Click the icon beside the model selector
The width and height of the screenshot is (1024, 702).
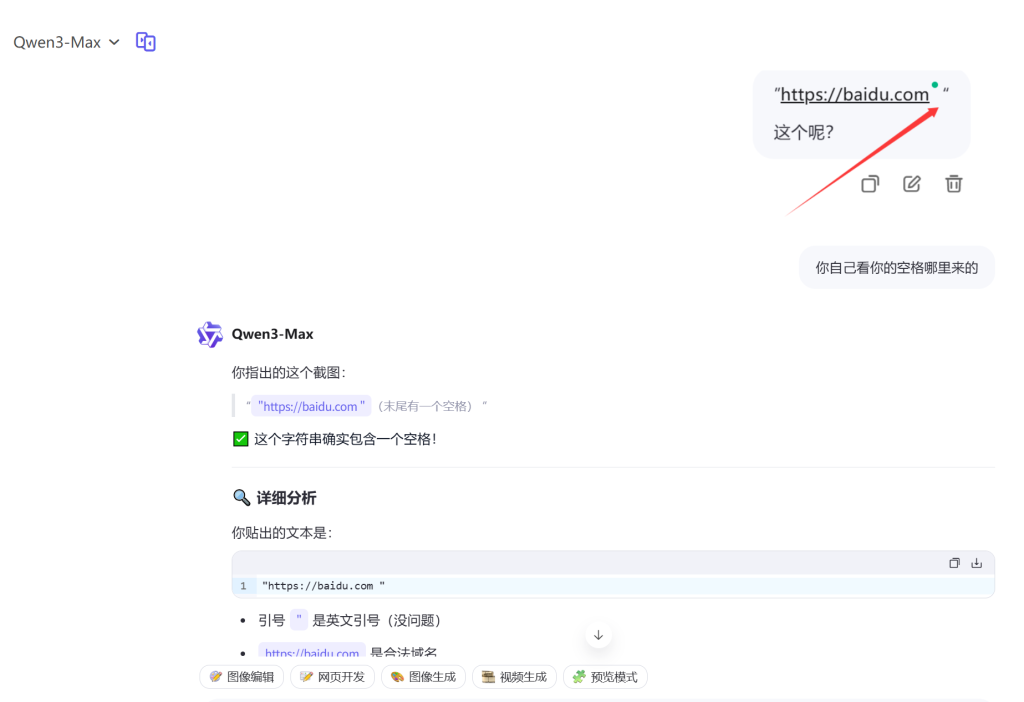tap(146, 42)
